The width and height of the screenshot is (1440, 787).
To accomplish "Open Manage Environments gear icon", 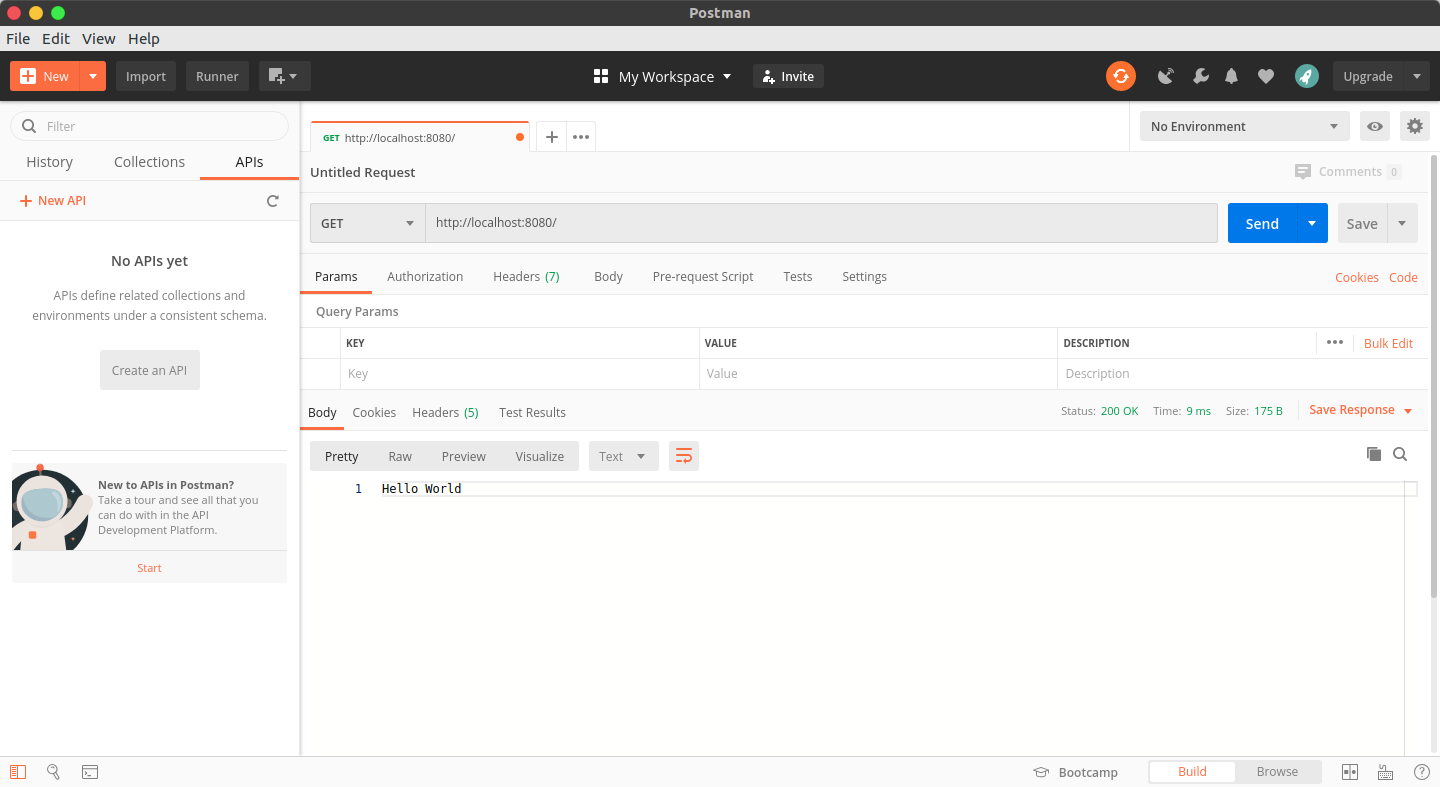I will tap(1414, 126).
